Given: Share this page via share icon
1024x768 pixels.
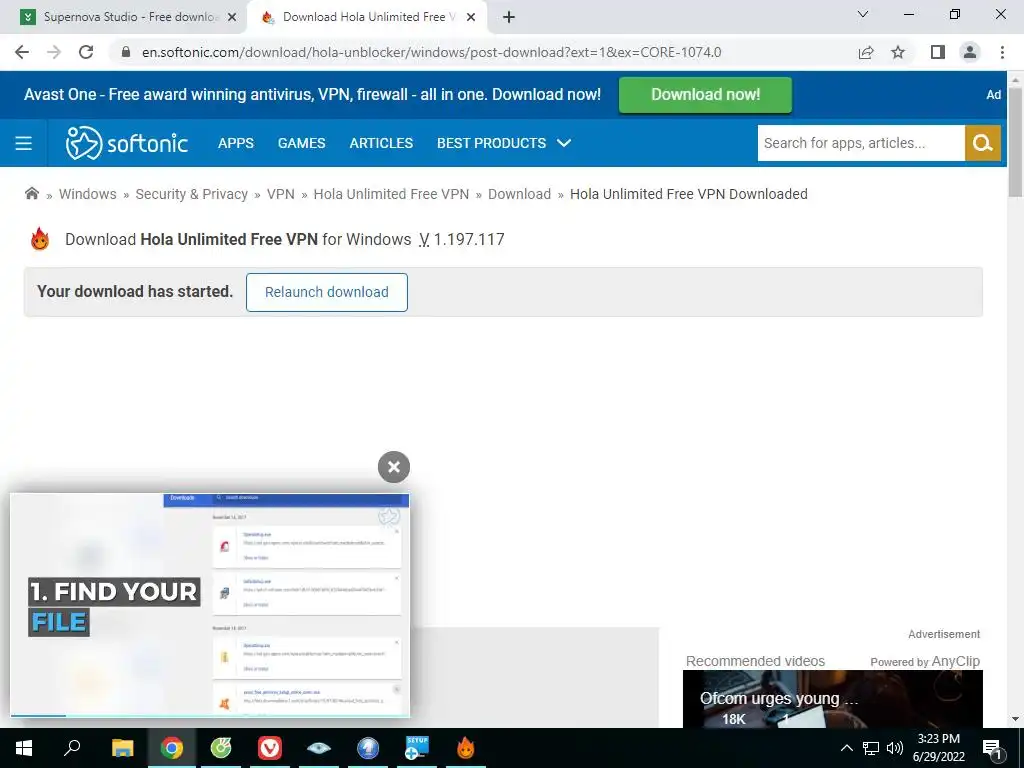Looking at the screenshot, I should [x=866, y=52].
